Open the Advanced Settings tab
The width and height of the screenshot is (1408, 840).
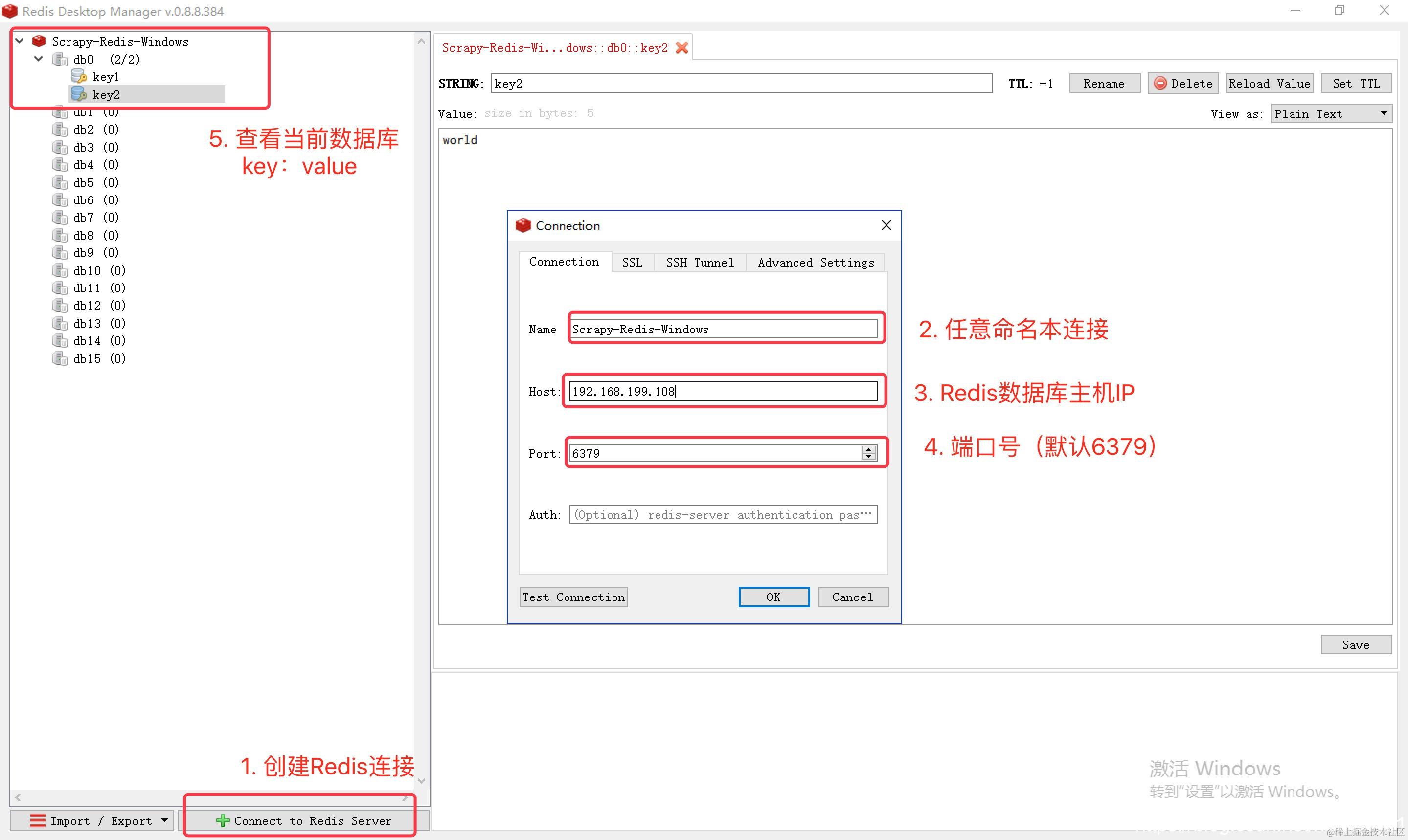(x=815, y=263)
